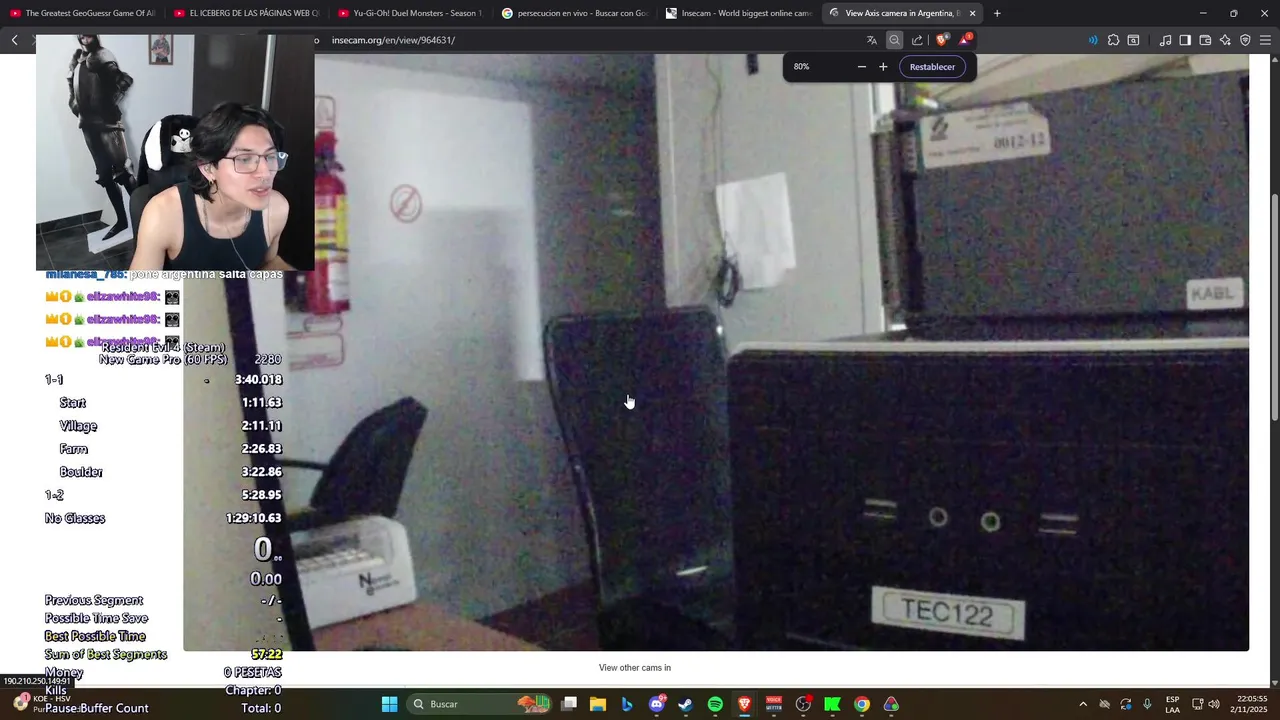The width and height of the screenshot is (1280, 720).
Task: Switch to Yu-Gi-Oh! Duel Monsters tab
Action: (x=410, y=13)
